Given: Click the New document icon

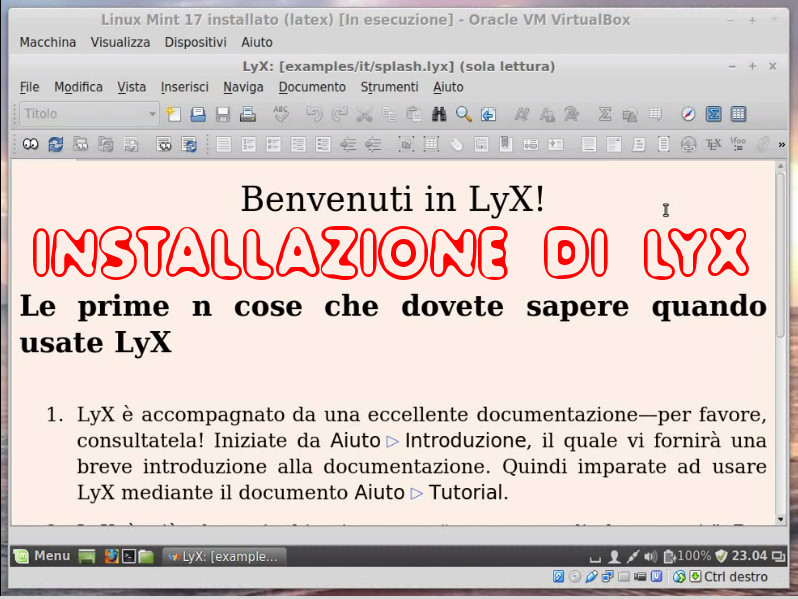Looking at the screenshot, I should pos(173,114).
